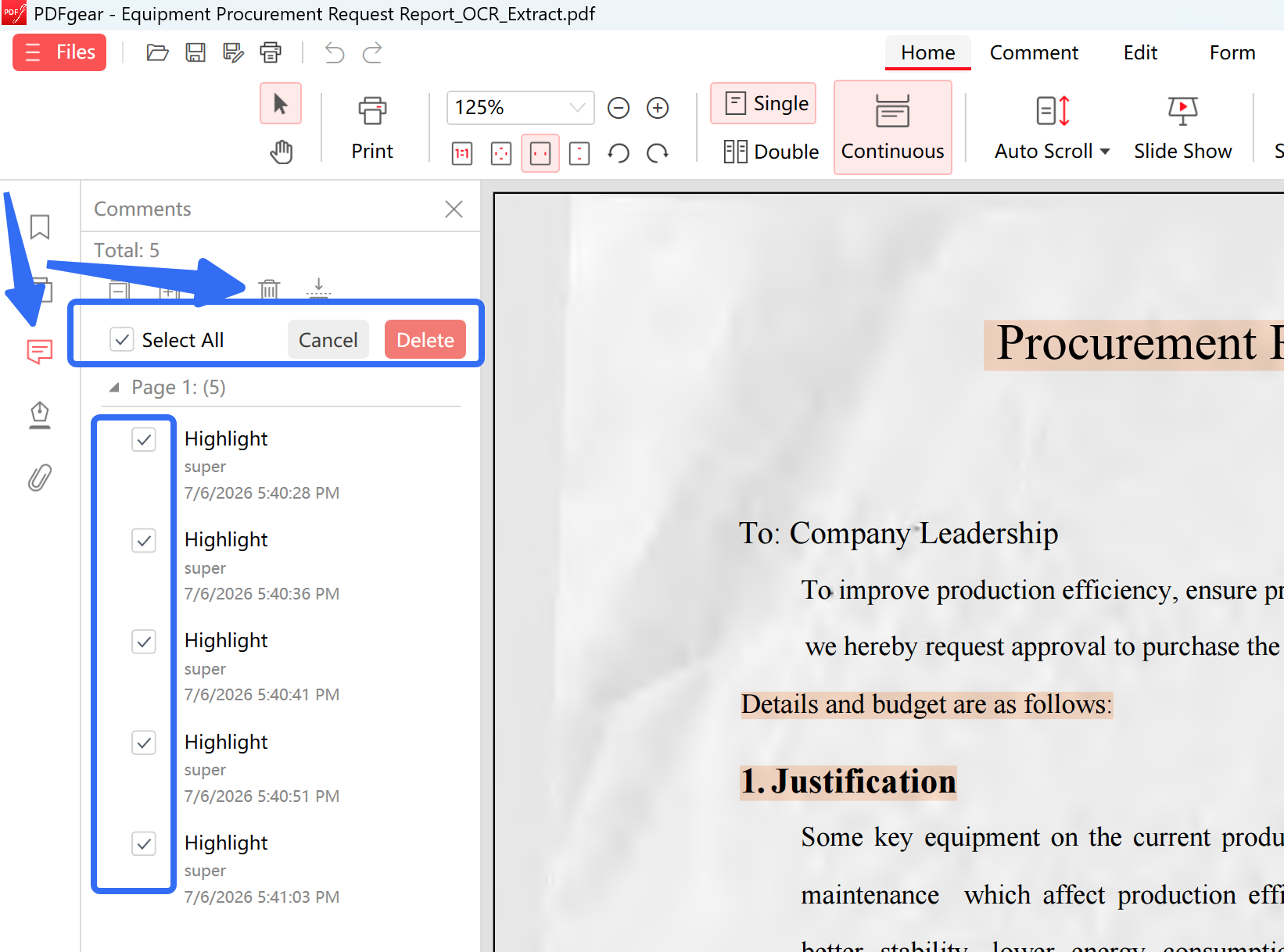
Task: Open the bookmarks sidebar panel
Action: coord(40,227)
